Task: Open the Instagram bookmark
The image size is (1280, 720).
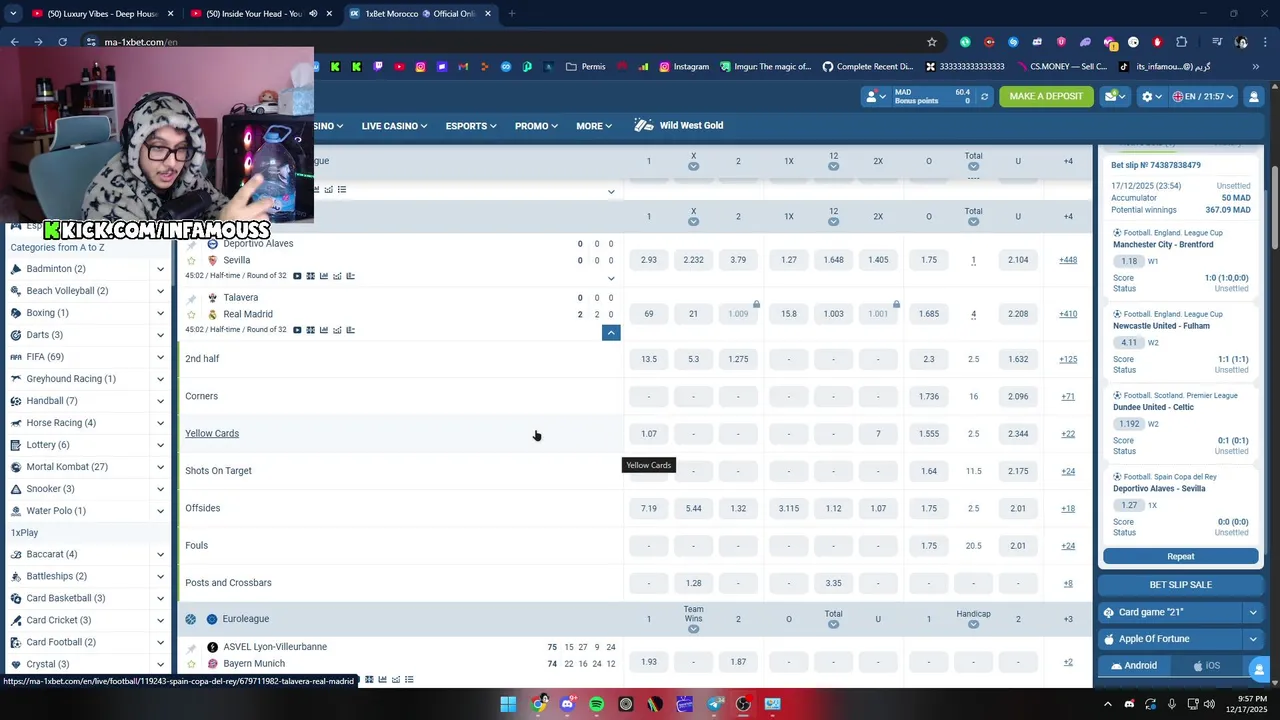Action: [683, 67]
